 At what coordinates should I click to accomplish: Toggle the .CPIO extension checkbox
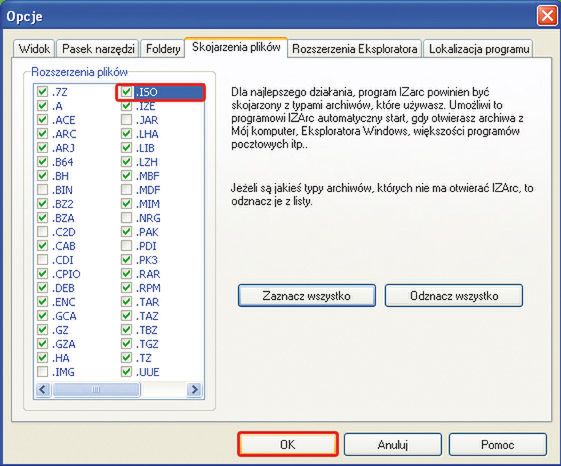pos(42,273)
